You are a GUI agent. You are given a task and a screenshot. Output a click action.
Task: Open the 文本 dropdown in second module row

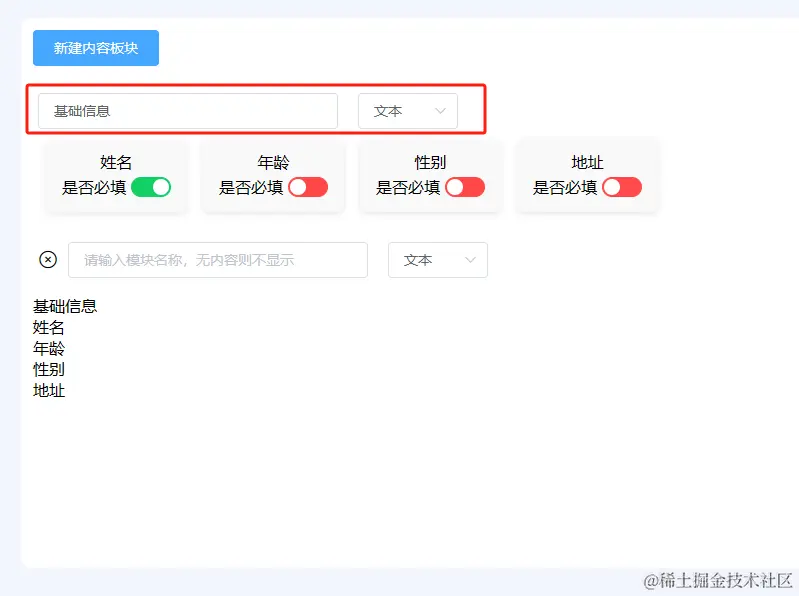(438, 260)
